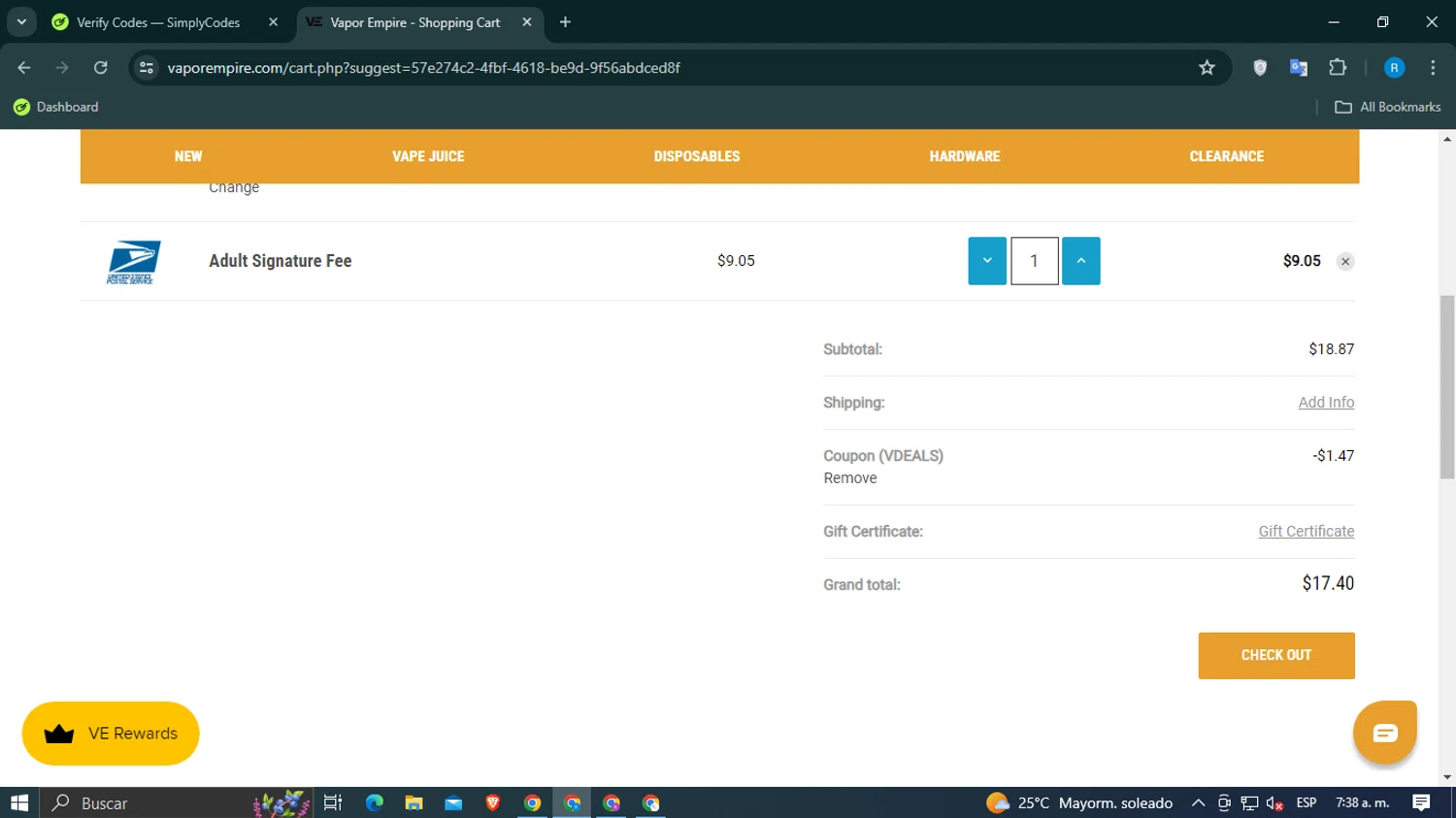Open the translate extension icon
1456x818 pixels.
click(x=1299, y=68)
